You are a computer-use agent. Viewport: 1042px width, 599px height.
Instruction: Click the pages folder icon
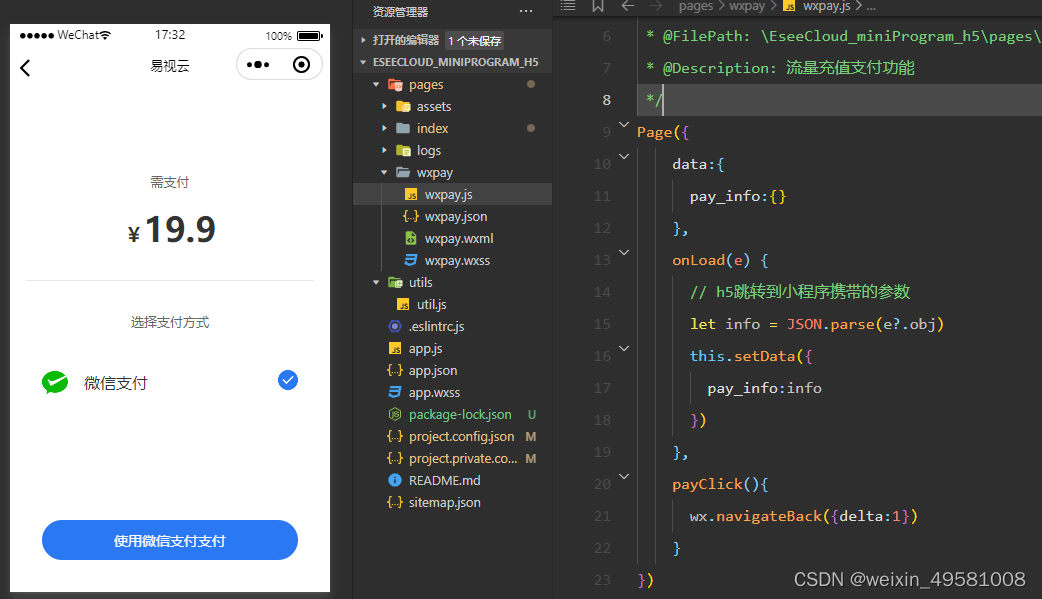(x=395, y=84)
